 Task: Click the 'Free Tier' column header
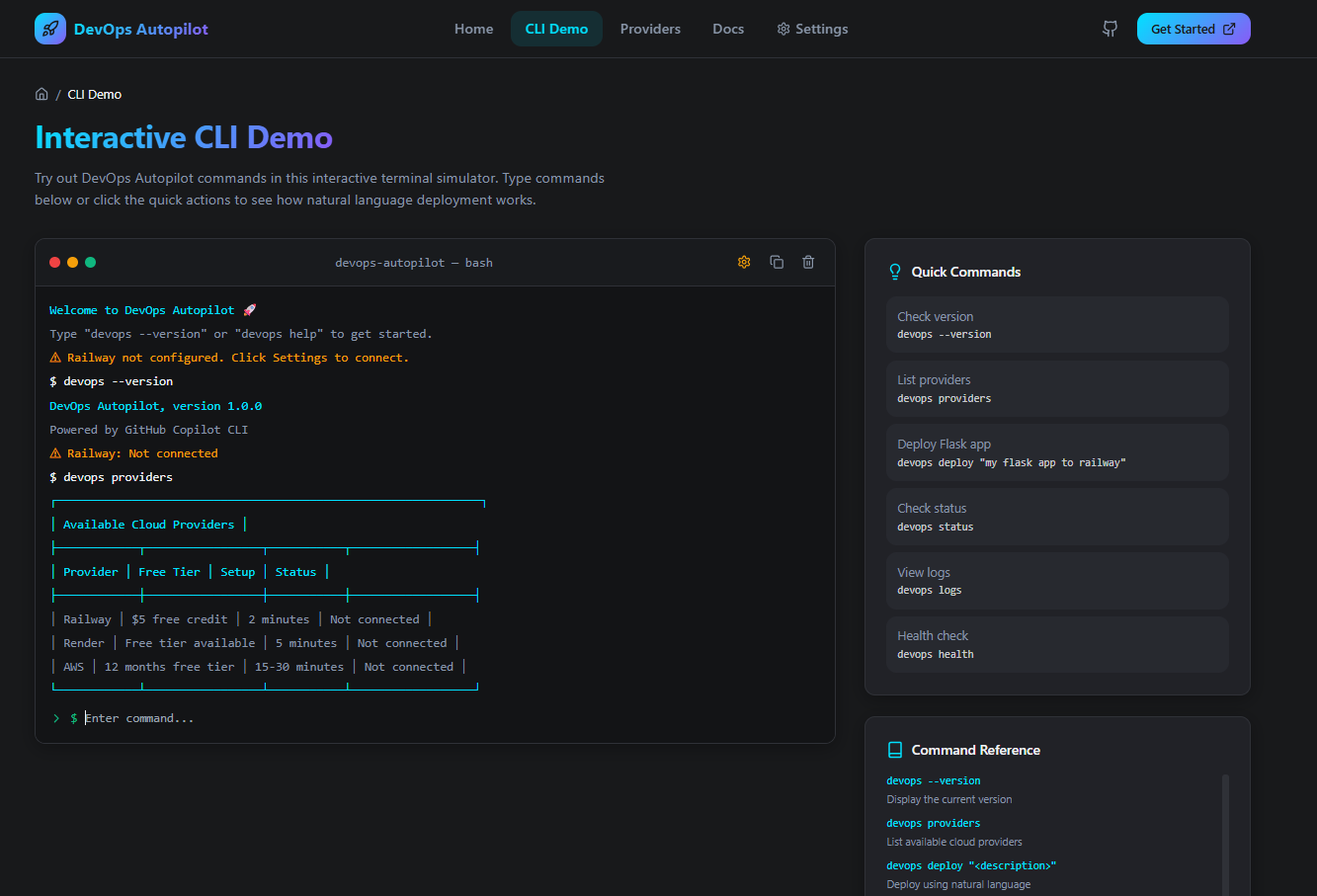point(169,572)
